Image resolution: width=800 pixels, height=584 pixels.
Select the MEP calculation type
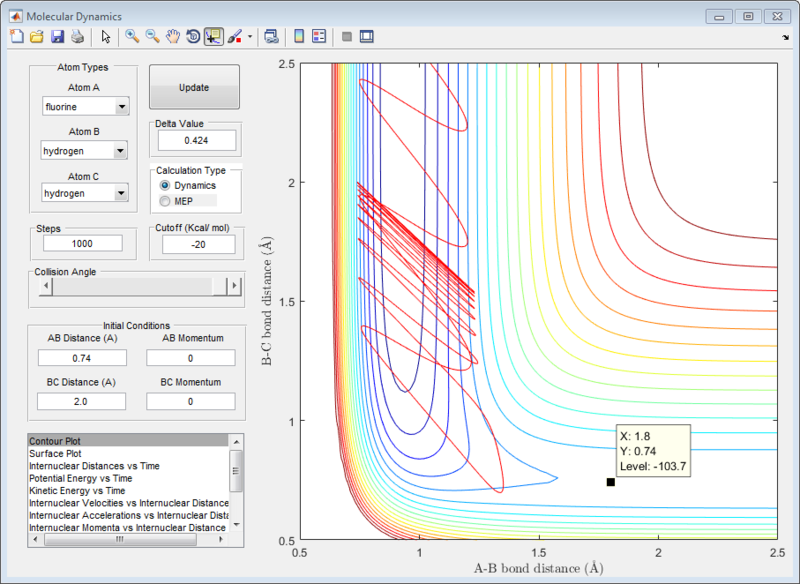click(165, 201)
